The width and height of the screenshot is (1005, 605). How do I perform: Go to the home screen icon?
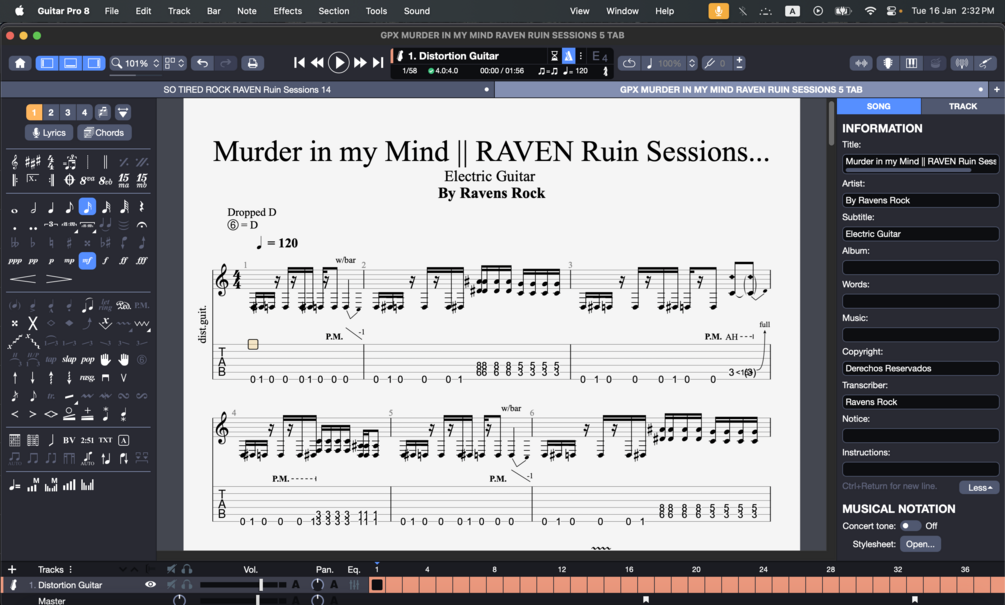20,63
